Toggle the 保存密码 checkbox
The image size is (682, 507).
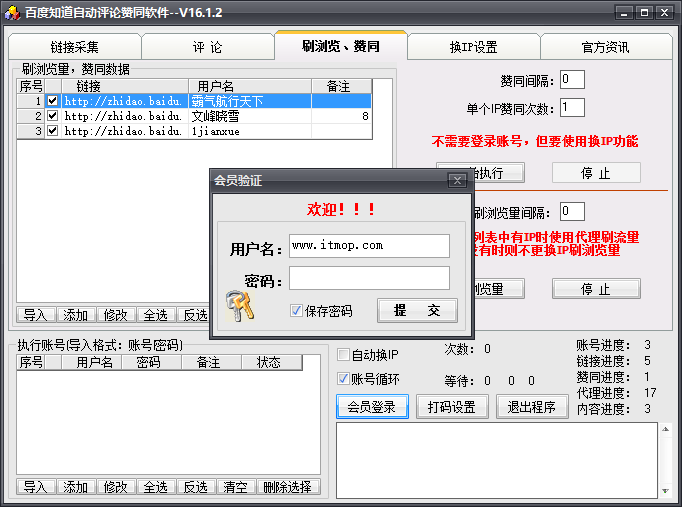296,310
